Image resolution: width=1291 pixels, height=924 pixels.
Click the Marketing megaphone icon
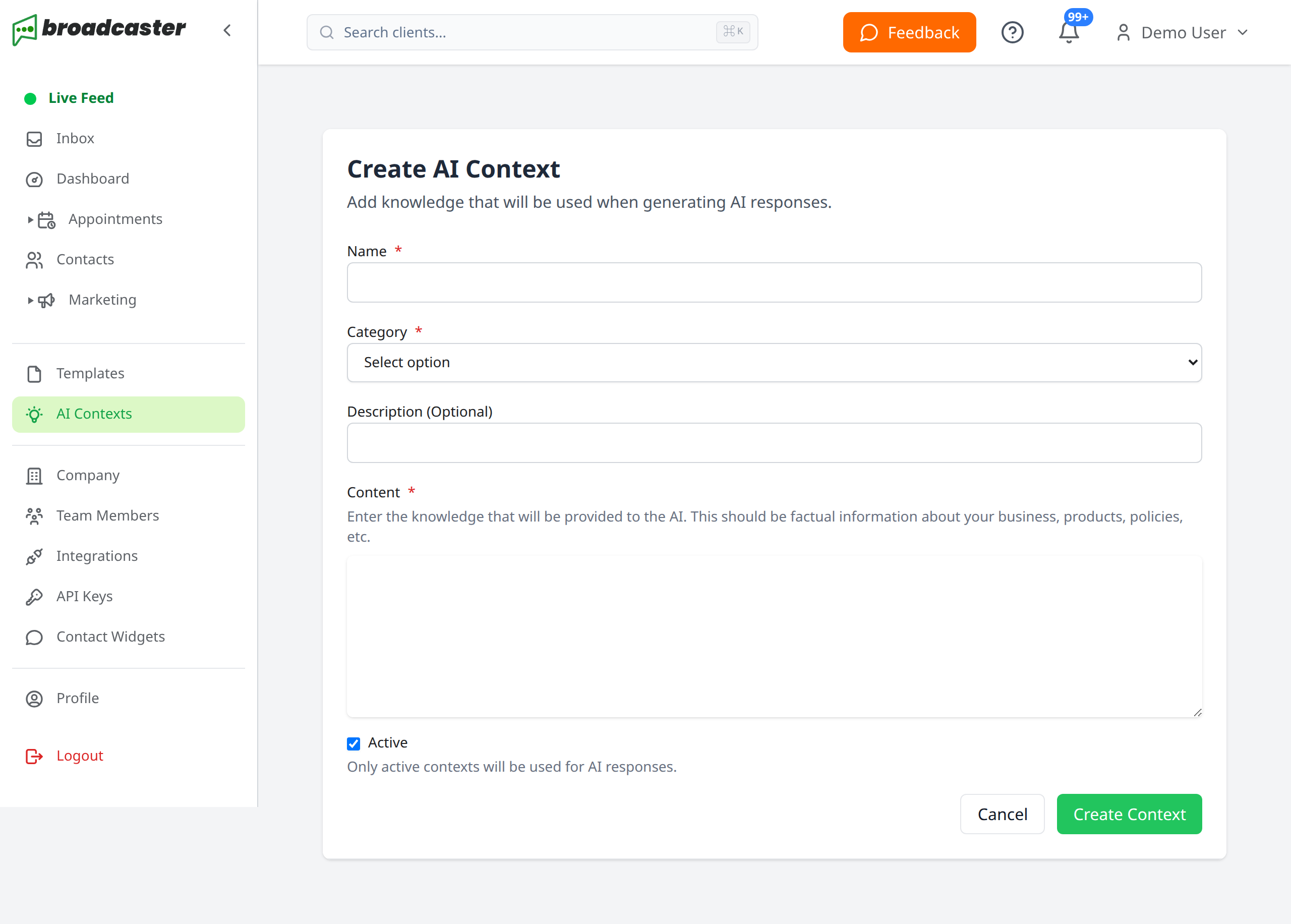(46, 301)
